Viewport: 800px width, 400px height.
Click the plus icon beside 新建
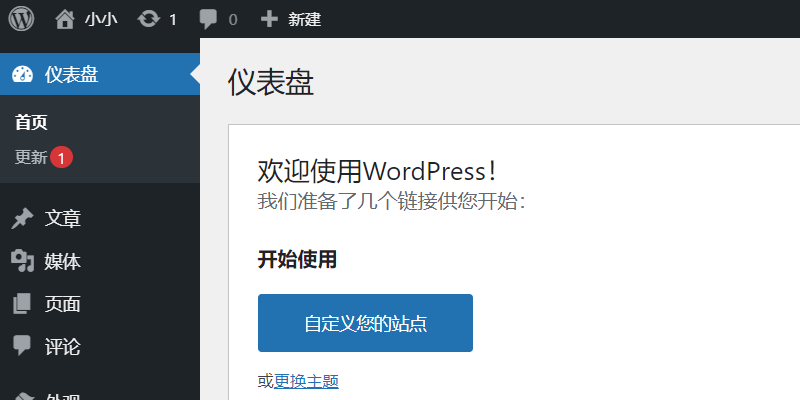point(269,19)
